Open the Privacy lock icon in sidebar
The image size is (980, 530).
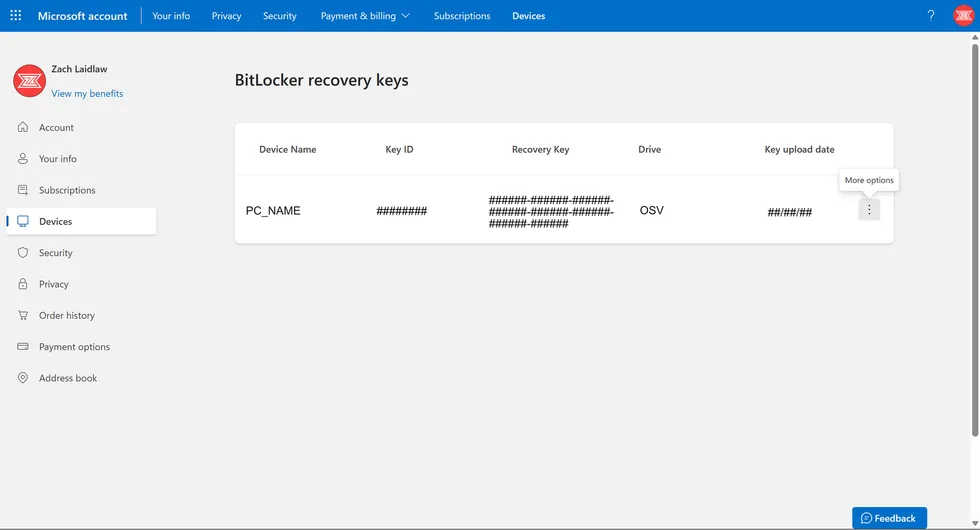click(23, 284)
